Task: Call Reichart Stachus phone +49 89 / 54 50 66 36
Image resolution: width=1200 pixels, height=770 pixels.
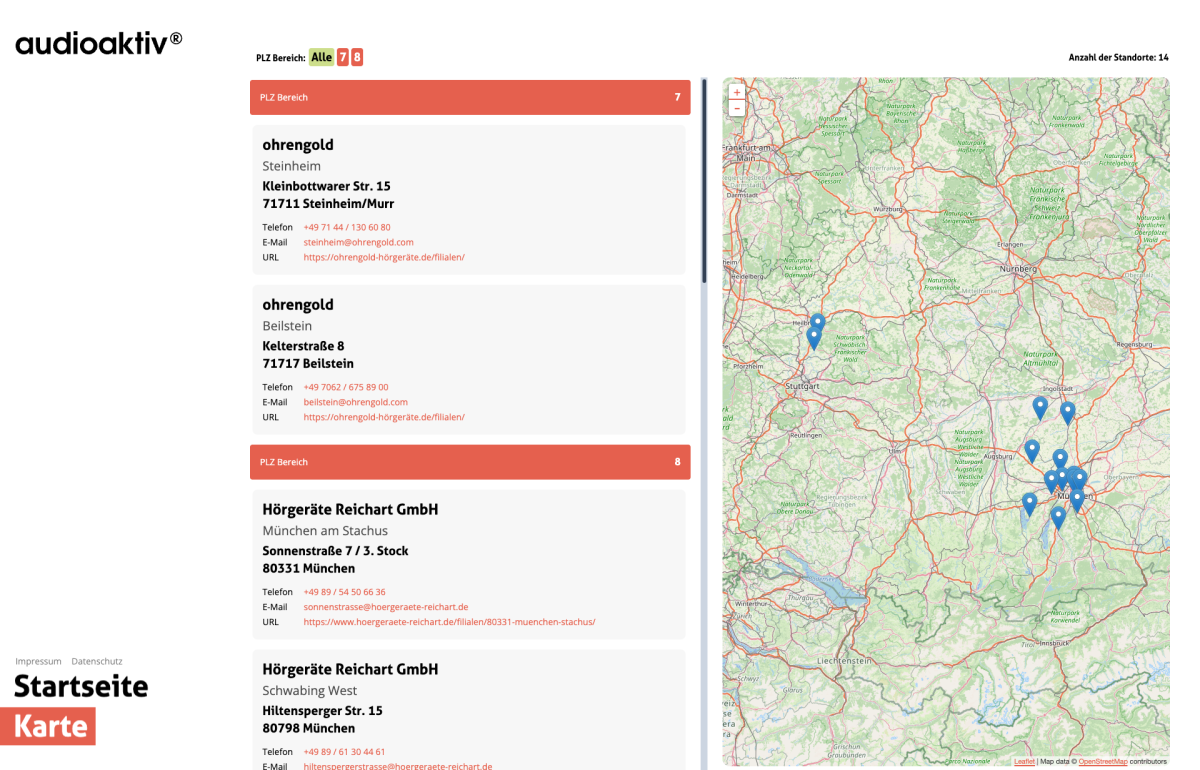Action: click(x=344, y=592)
